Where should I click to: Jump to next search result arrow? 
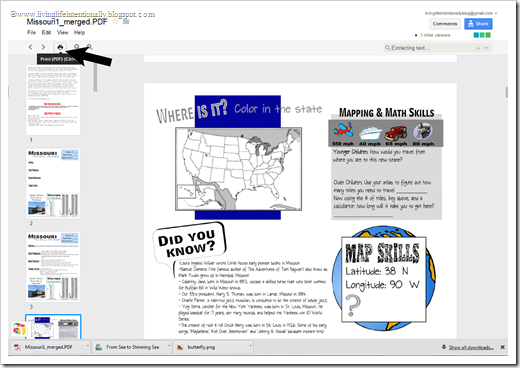(486, 48)
